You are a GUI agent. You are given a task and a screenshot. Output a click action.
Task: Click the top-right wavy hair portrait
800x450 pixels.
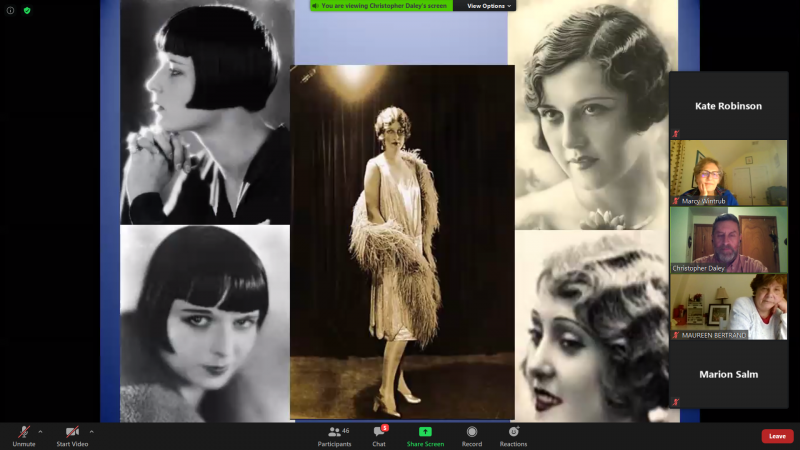tap(593, 115)
